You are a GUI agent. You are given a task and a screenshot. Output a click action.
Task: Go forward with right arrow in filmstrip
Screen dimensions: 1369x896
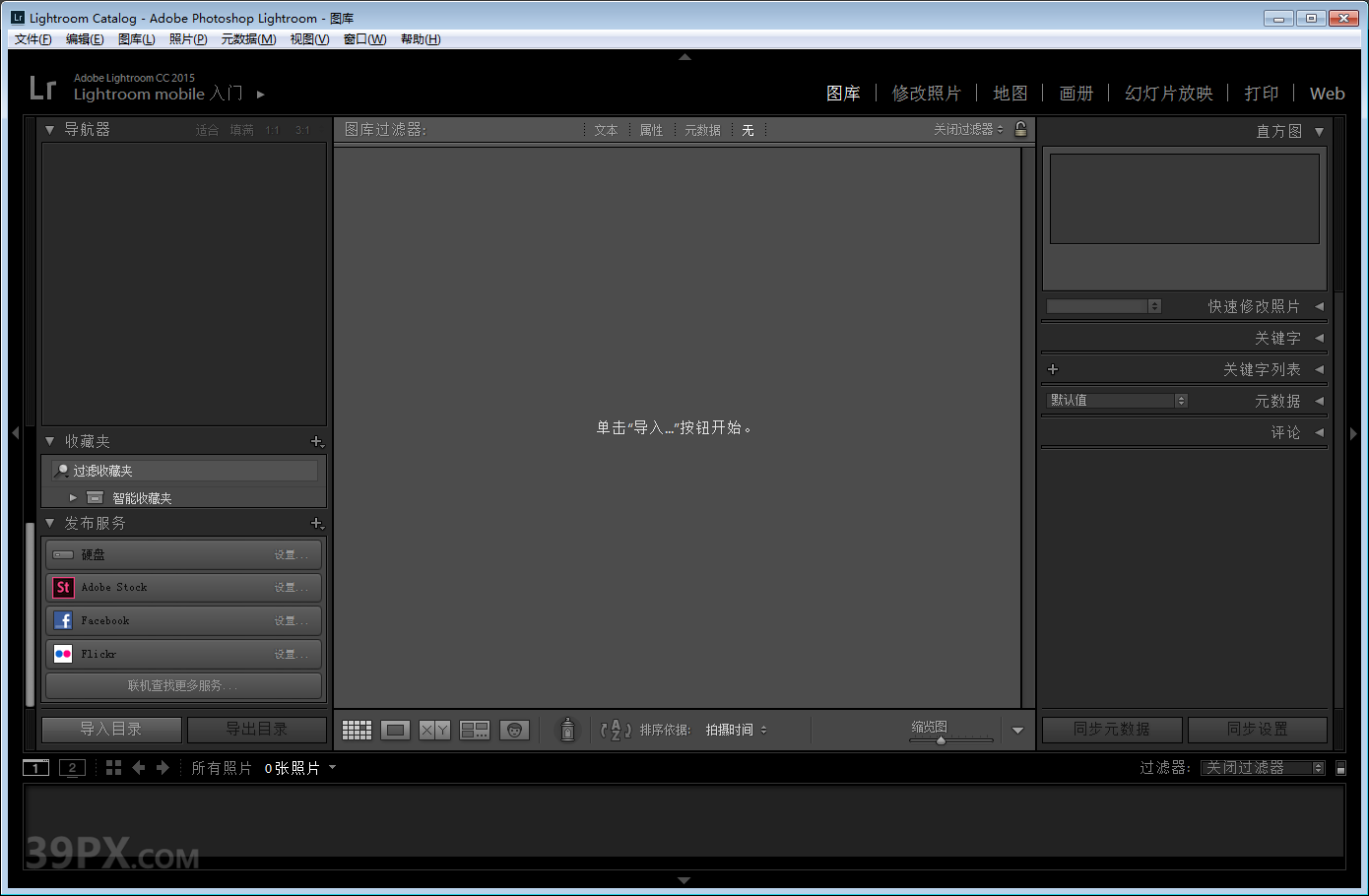tap(163, 768)
